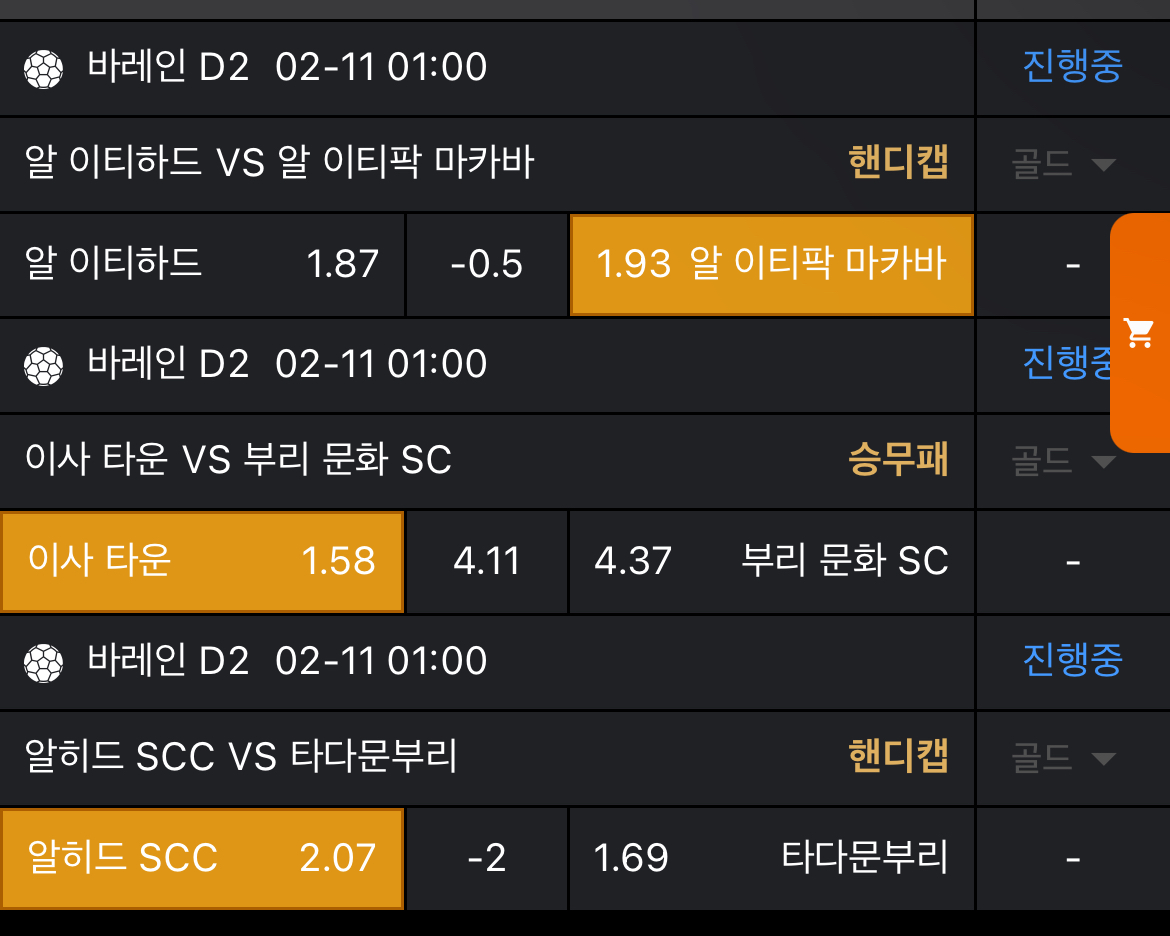Image resolution: width=1170 pixels, height=936 pixels.
Task: Click 진행중 status of 알히드 SCC match
Action: tap(1072, 660)
